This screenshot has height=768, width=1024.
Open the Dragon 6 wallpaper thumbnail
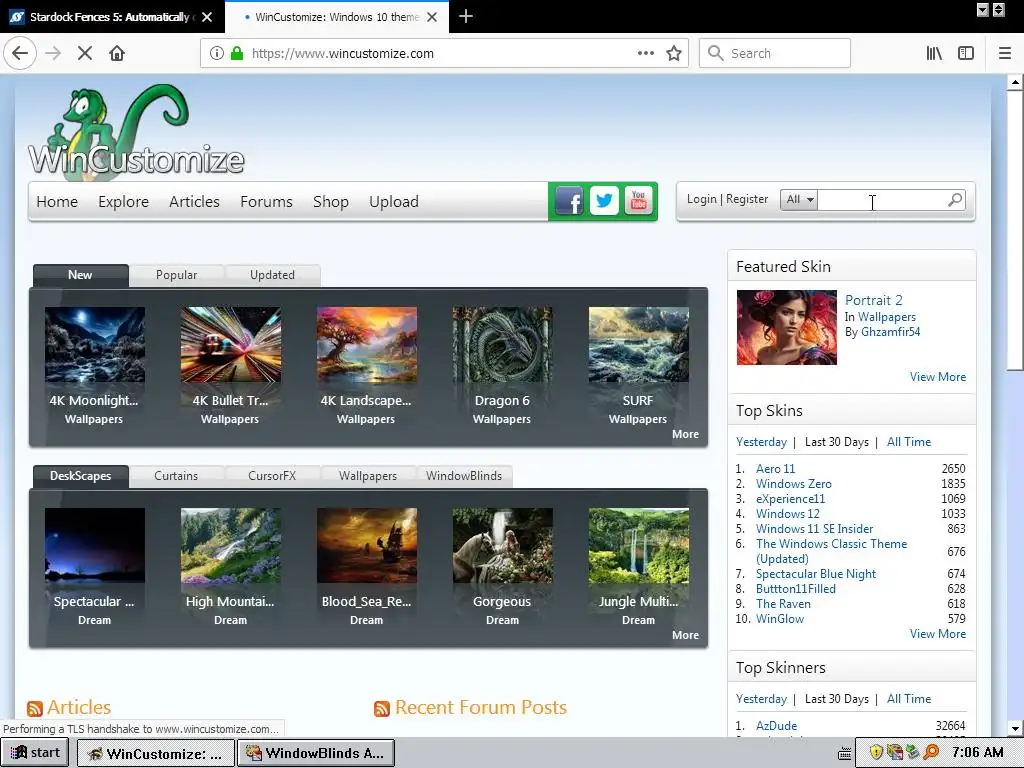(502, 345)
